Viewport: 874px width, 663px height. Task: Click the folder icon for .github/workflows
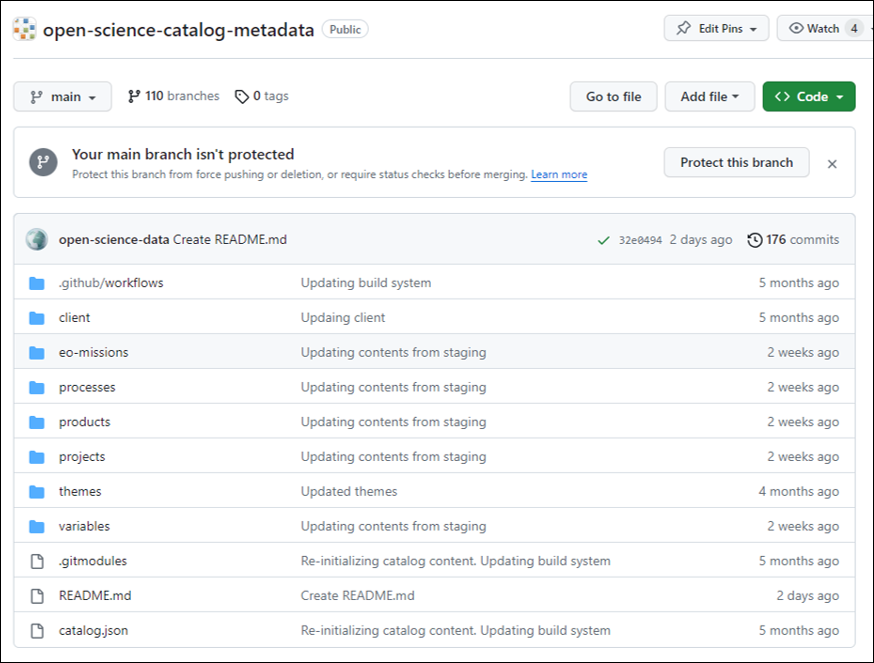point(37,283)
